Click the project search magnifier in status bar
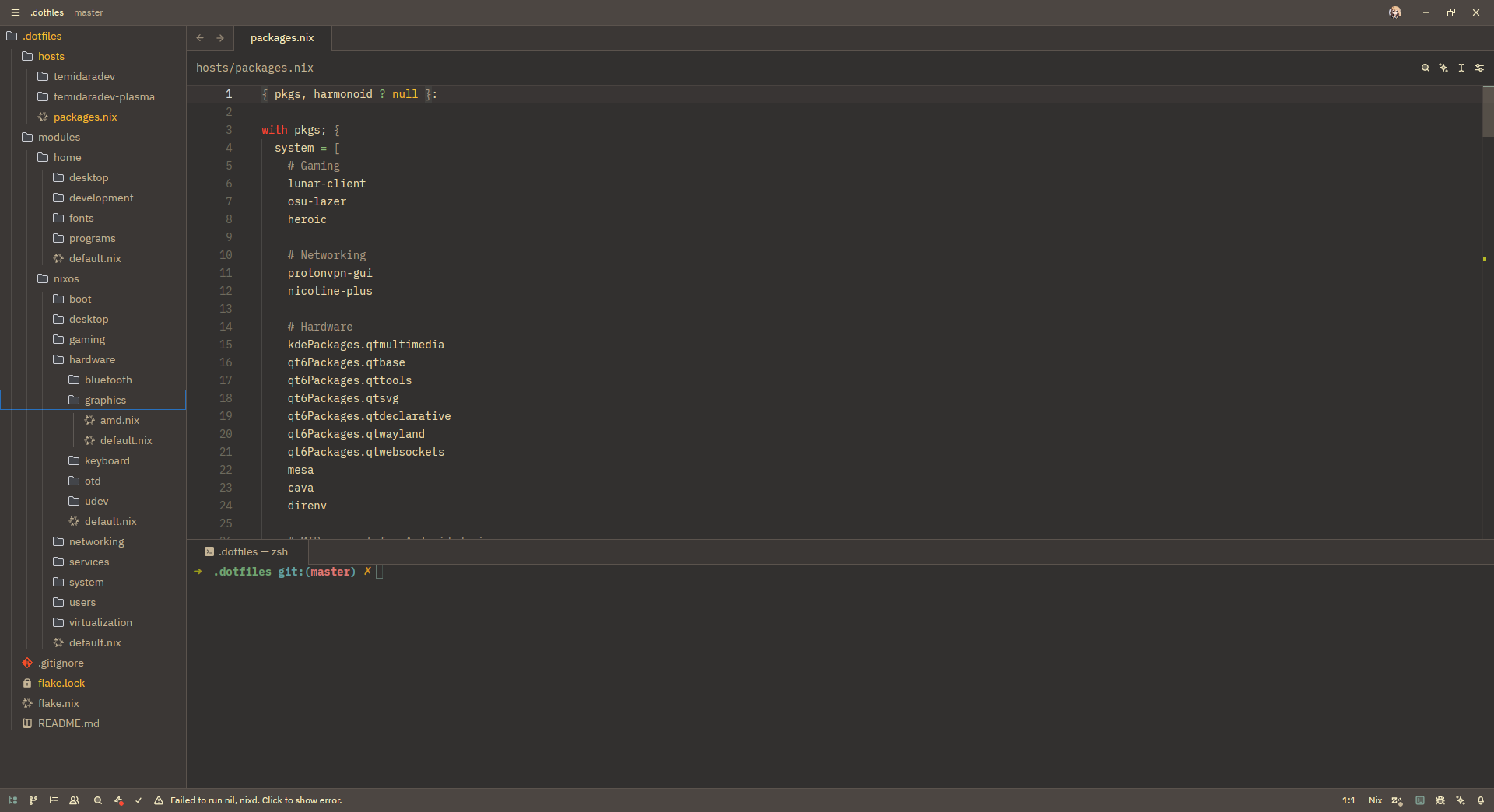The width and height of the screenshot is (1494, 812). (98, 800)
